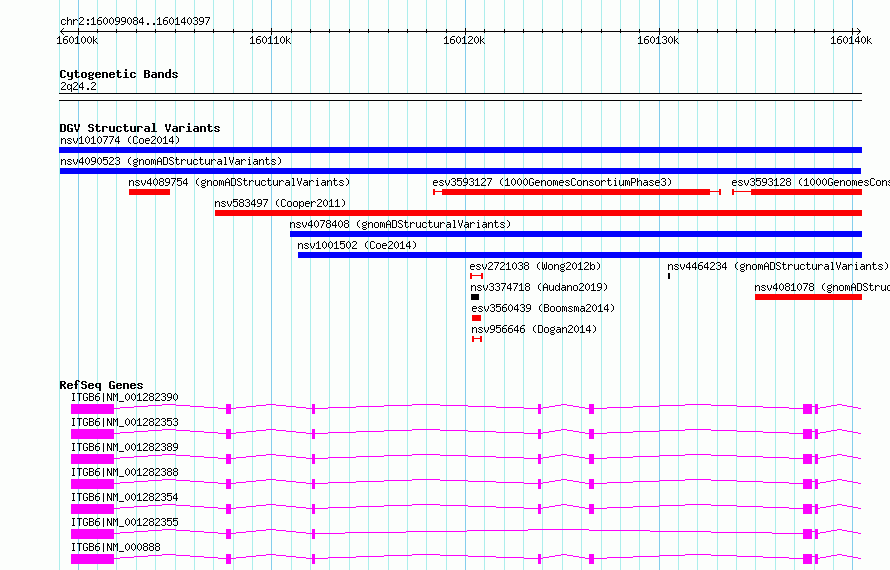This screenshot has height=570, width=890.
Task: Open the esv3593127 1000Genomes variant glyph
Action: [577, 192]
